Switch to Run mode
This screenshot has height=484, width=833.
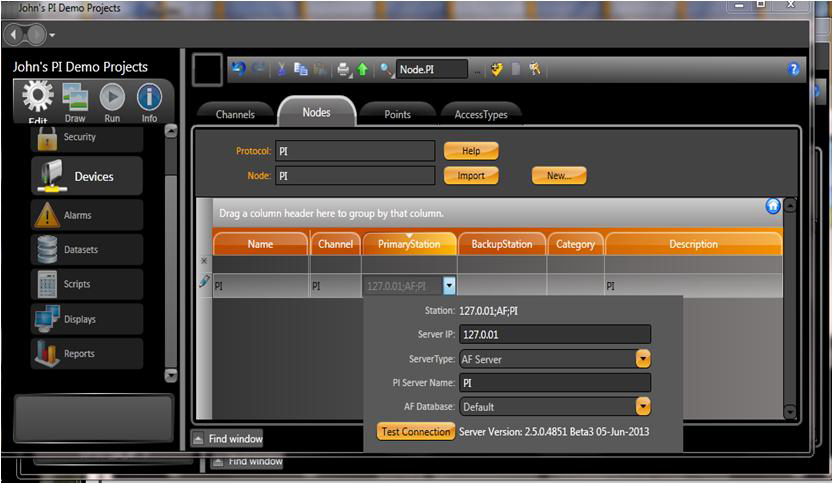(x=112, y=102)
